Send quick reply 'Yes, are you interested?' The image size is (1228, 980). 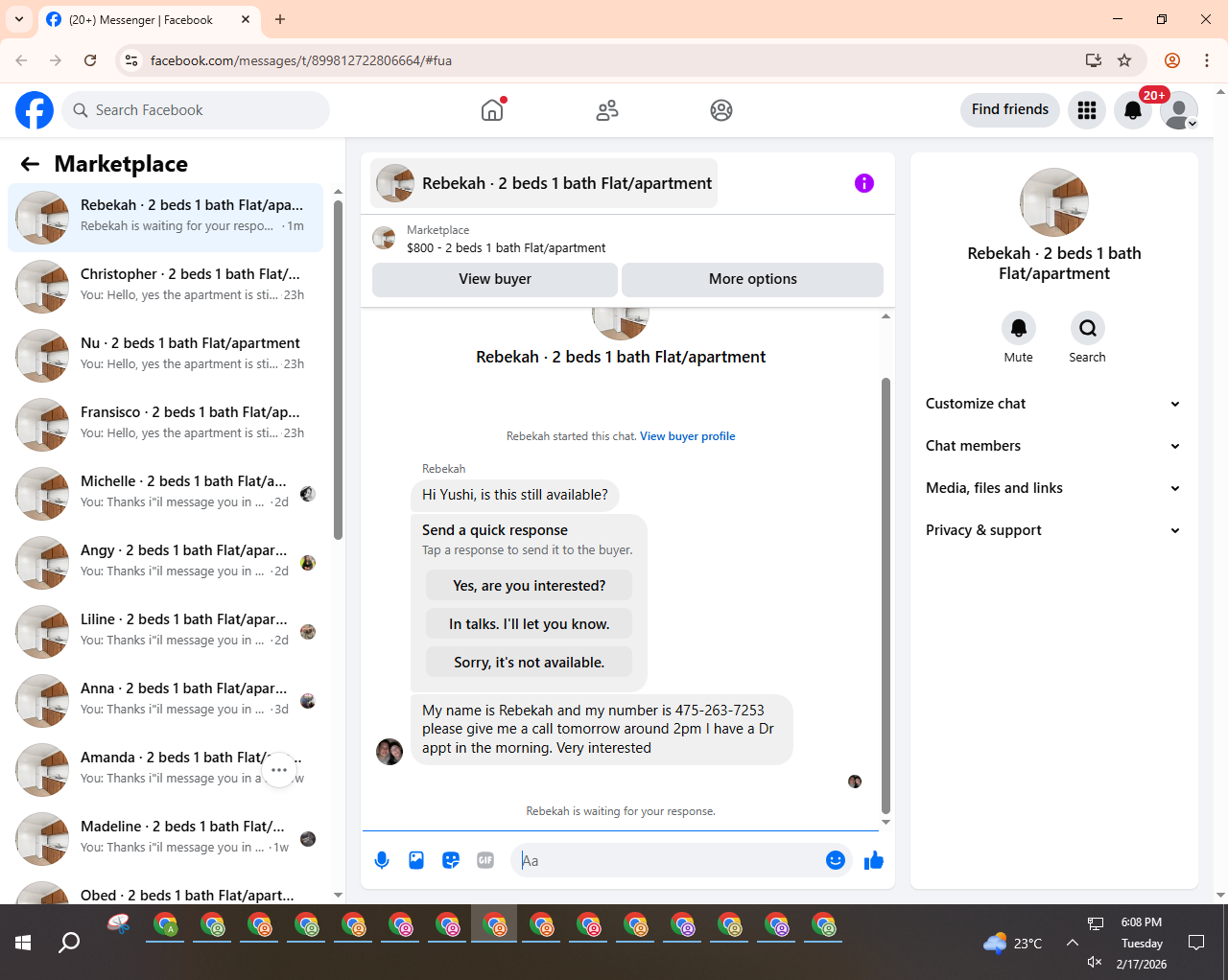tap(529, 586)
